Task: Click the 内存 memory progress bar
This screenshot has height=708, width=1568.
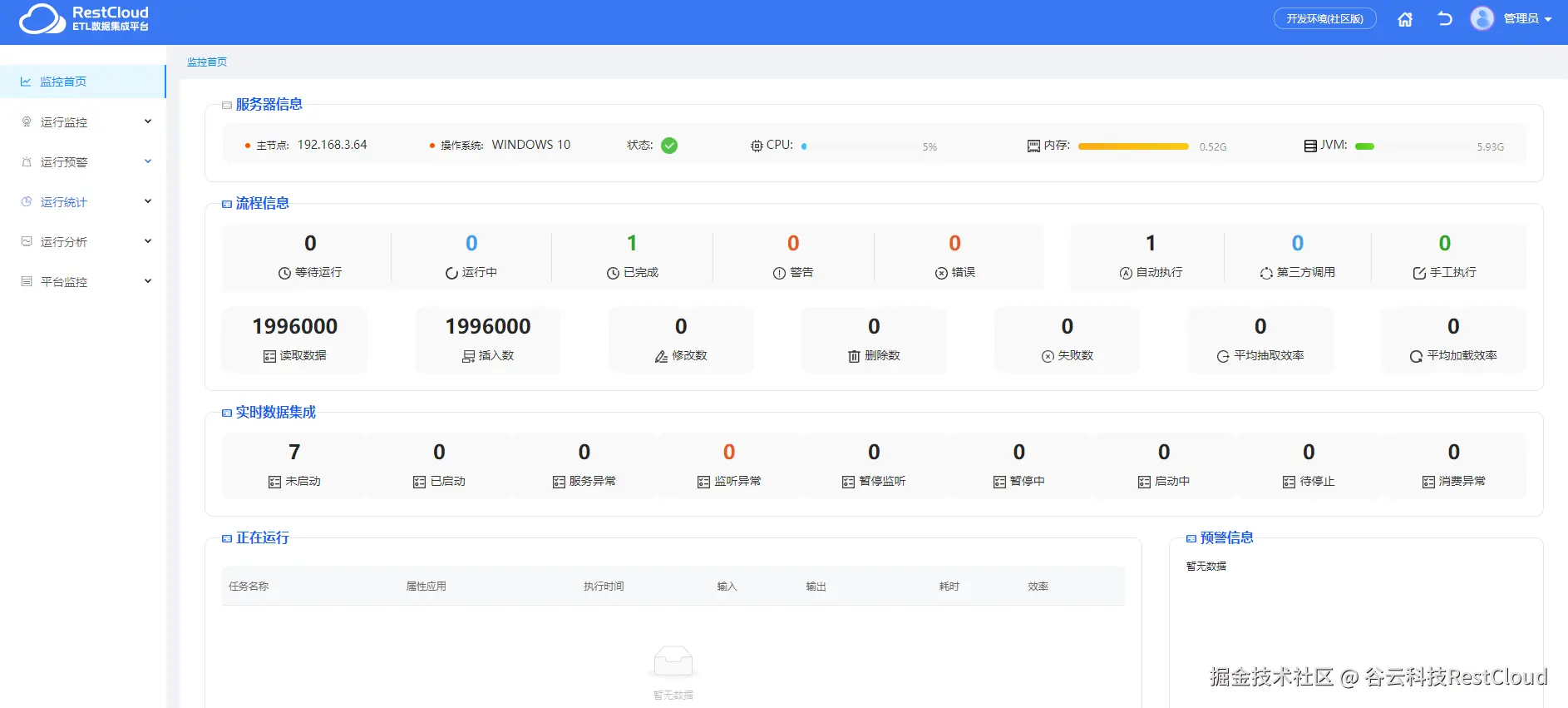Action: [x=1134, y=146]
